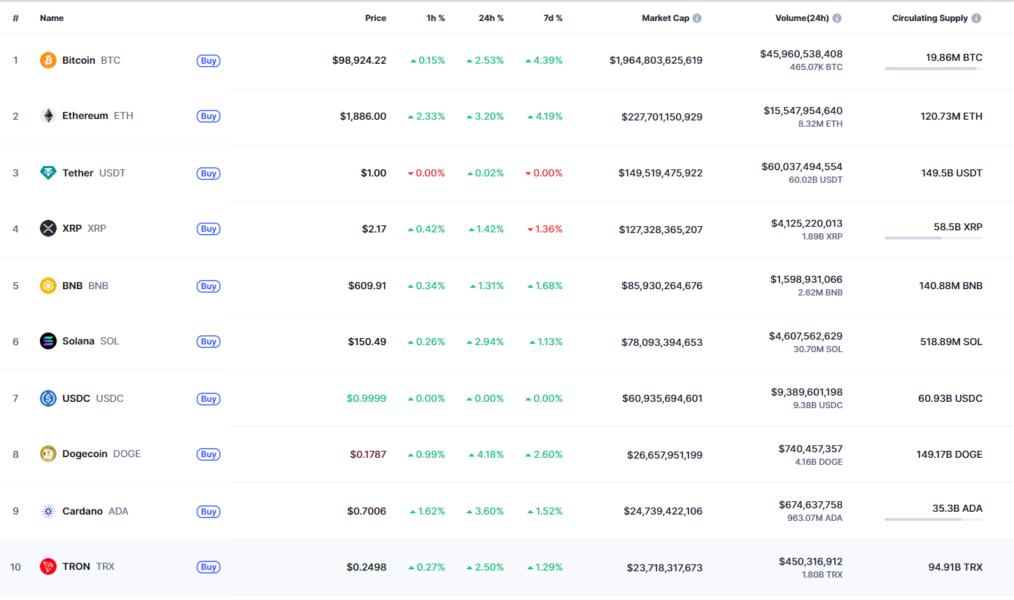Image resolution: width=1014 pixels, height=600 pixels.
Task: Sort by the 7d % column header
Action: point(552,18)
